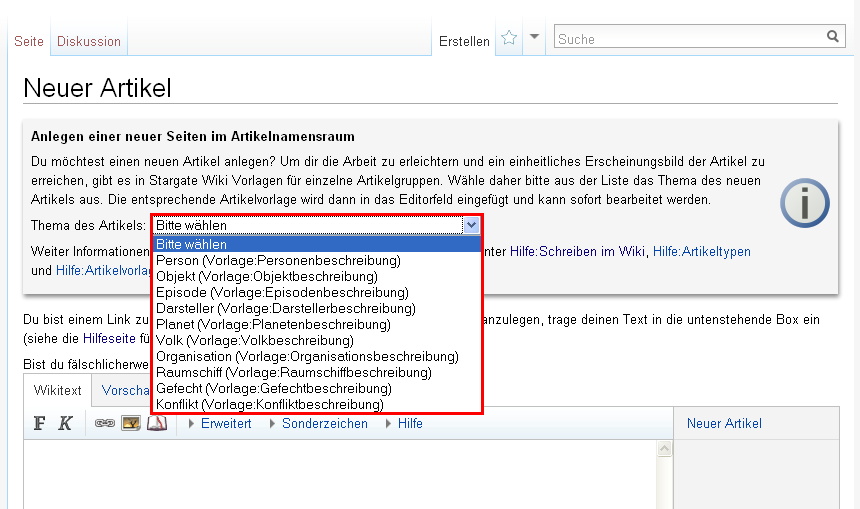Pick Raumschiff (Vorlage:Raumschiffbeschreibung) option
This screenshot has height=509, width=860.
[x=294, y=372]
